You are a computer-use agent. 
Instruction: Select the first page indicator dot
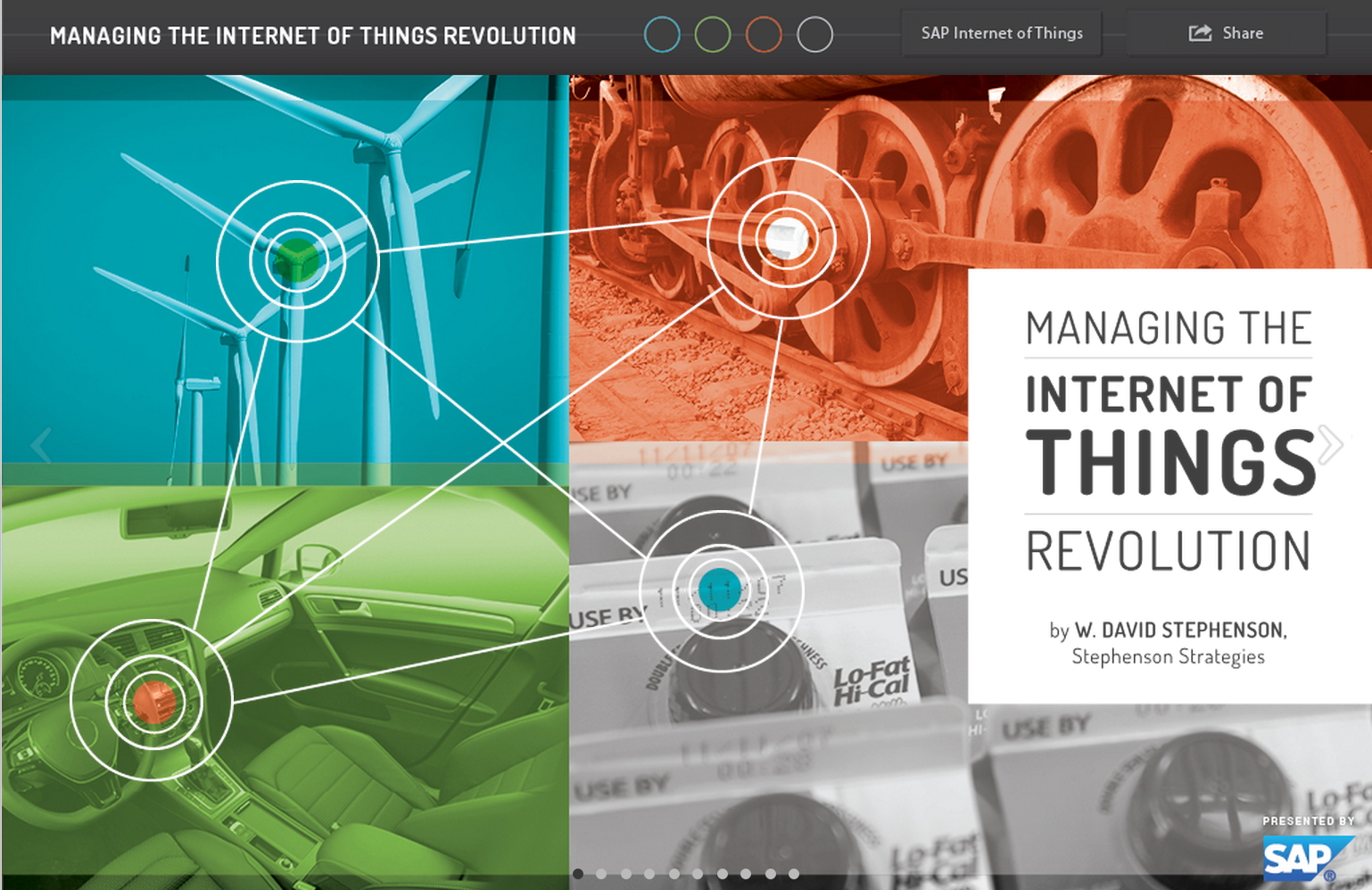tap(578, 874)
